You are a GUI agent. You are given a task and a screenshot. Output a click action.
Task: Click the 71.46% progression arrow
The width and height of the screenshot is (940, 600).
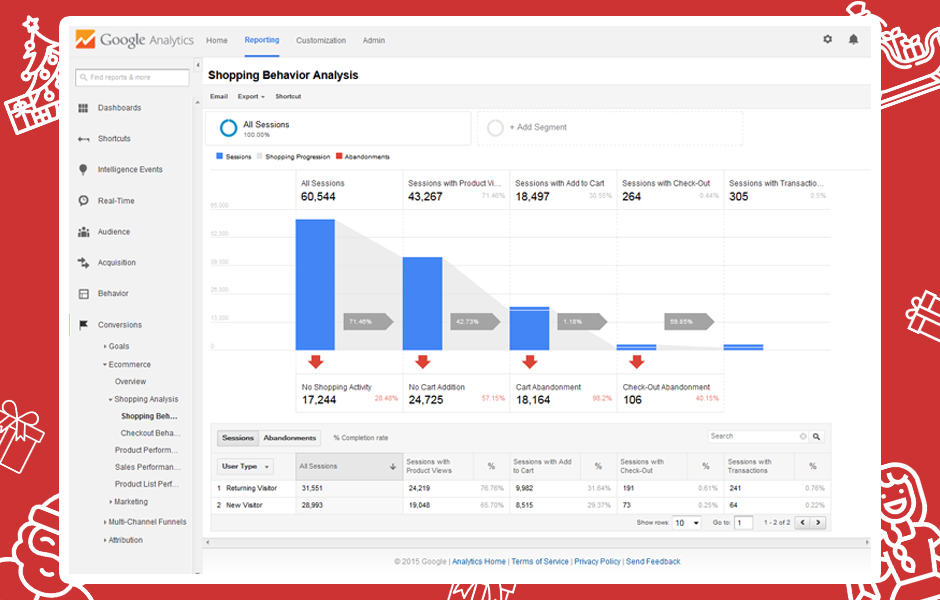pos(368,322)
